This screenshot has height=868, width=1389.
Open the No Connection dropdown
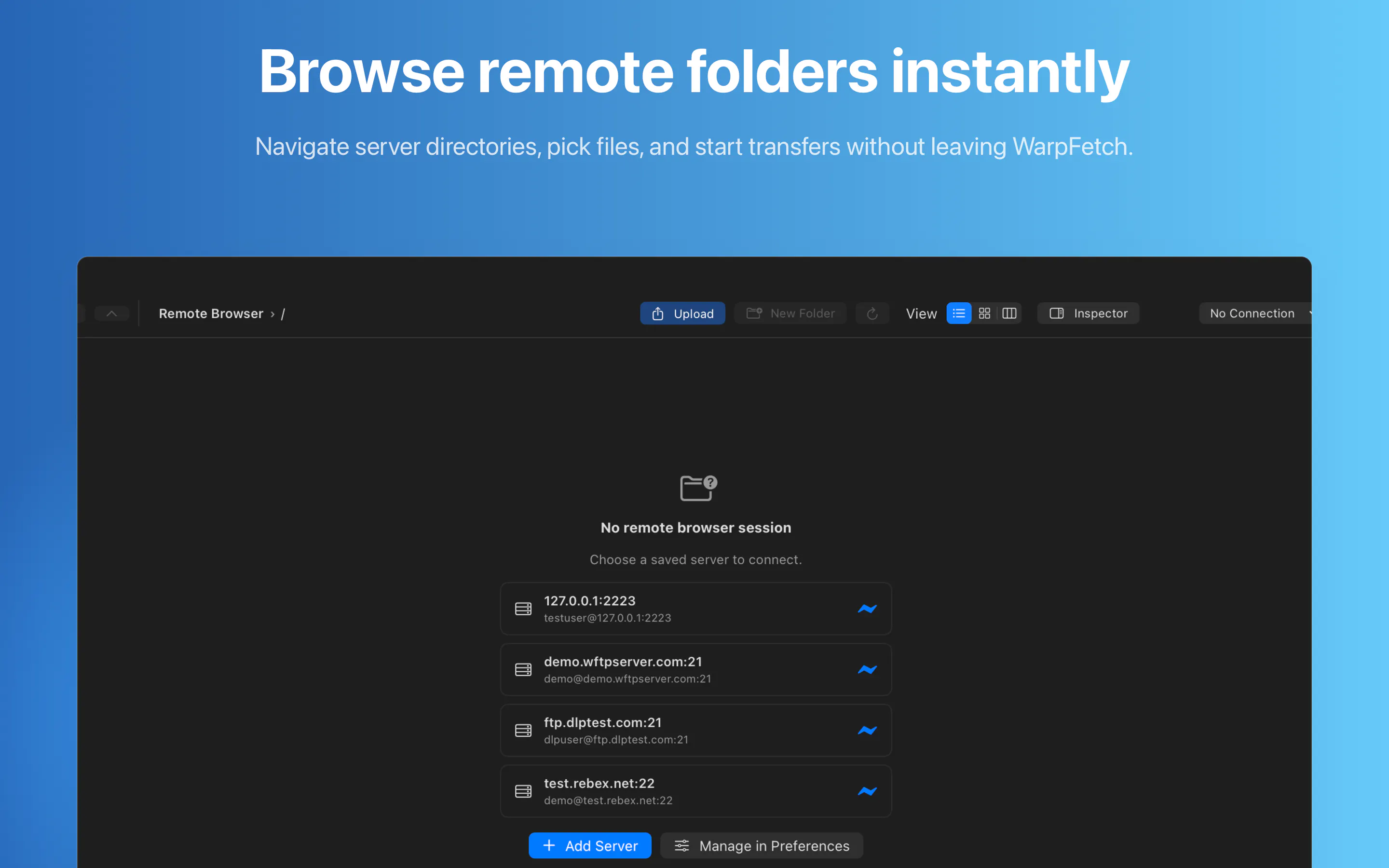coord(1255,313)
